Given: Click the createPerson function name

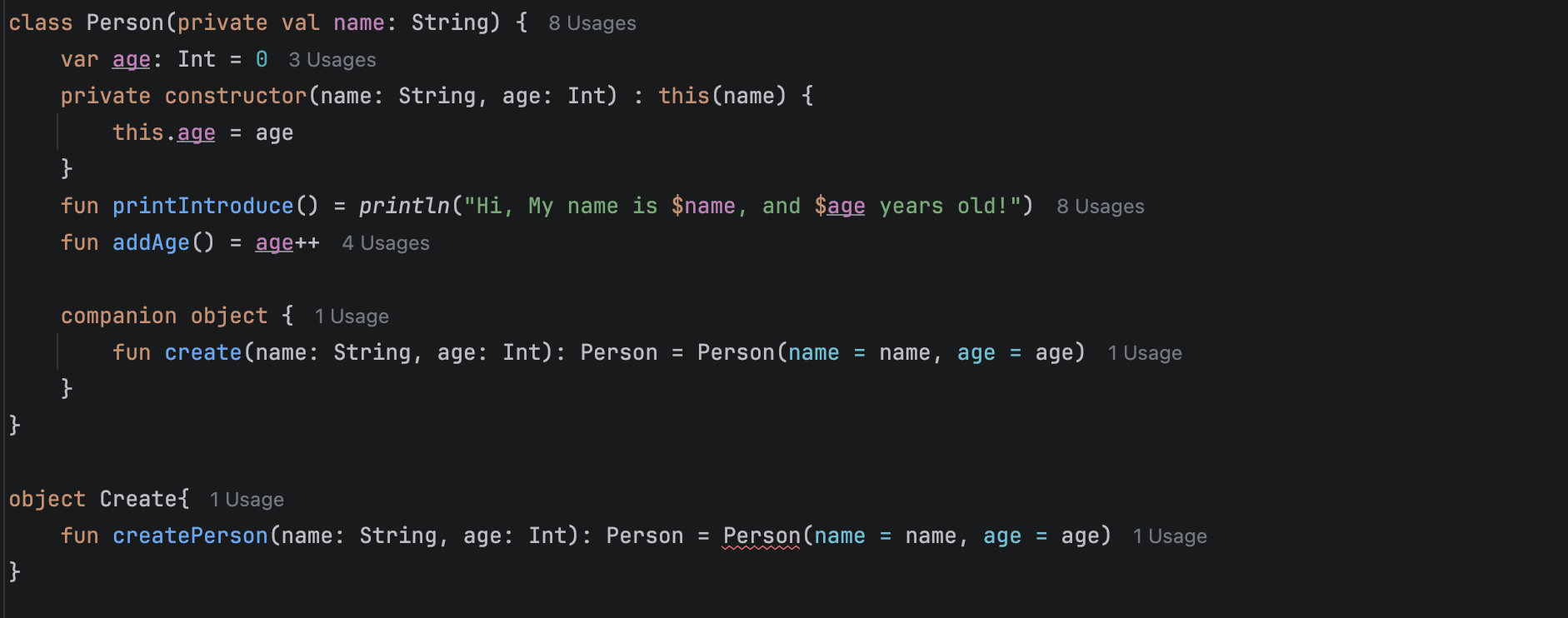Looking at the screenshot, I should pyautogui.click(x=190, y=536).
